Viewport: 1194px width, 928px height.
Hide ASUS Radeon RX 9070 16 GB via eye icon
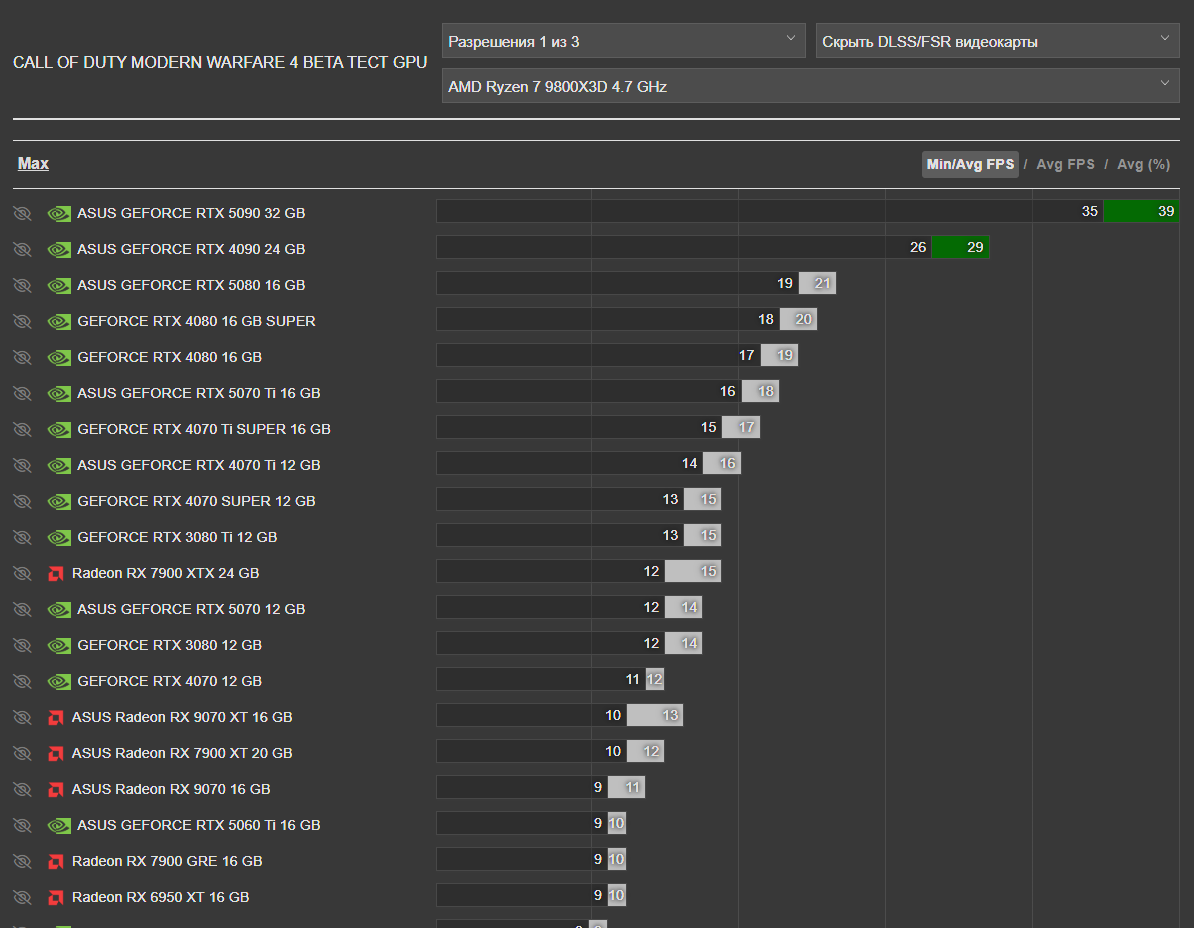22,790
